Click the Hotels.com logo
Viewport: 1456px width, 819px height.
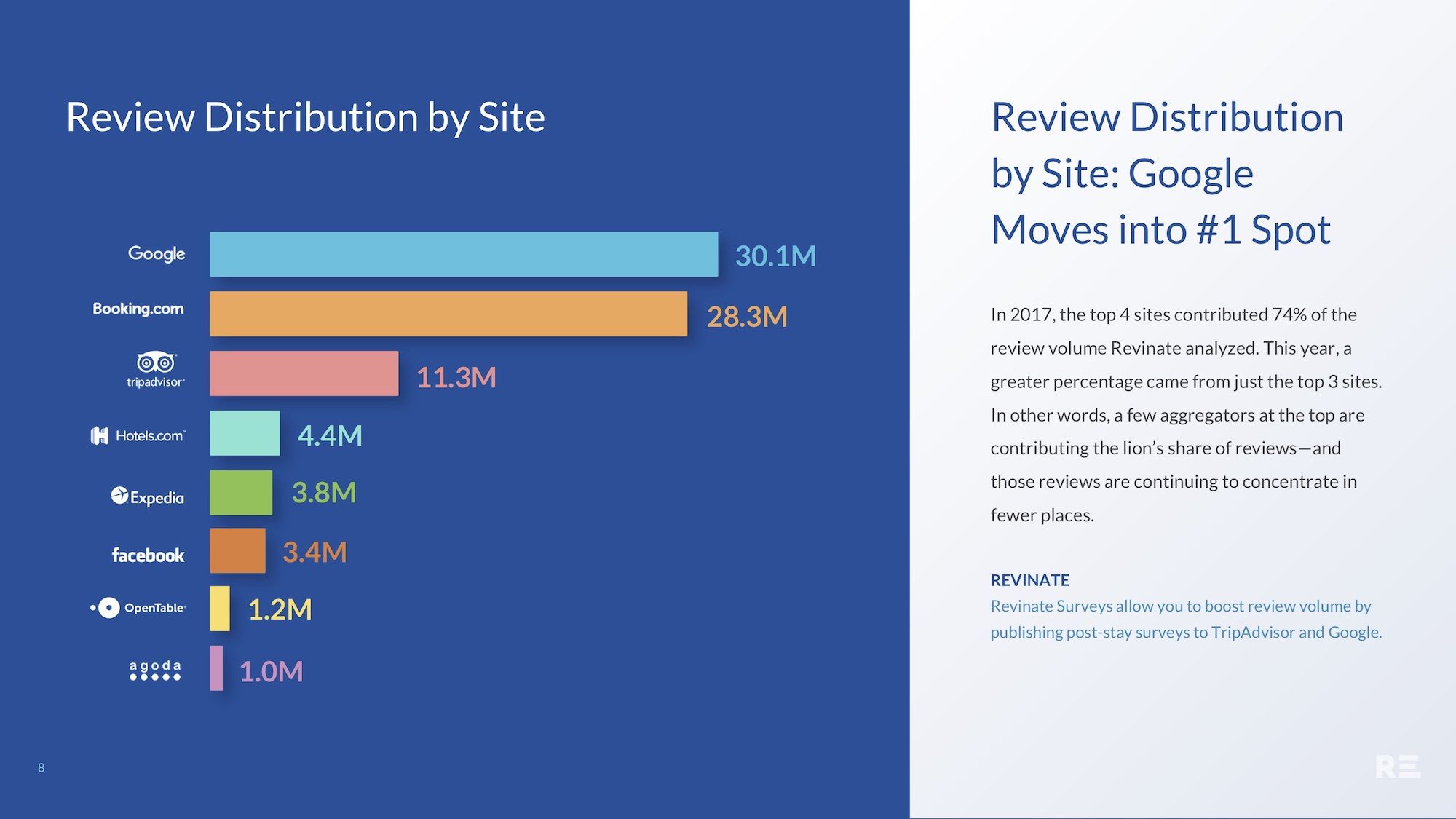click(x=138, y=435)
